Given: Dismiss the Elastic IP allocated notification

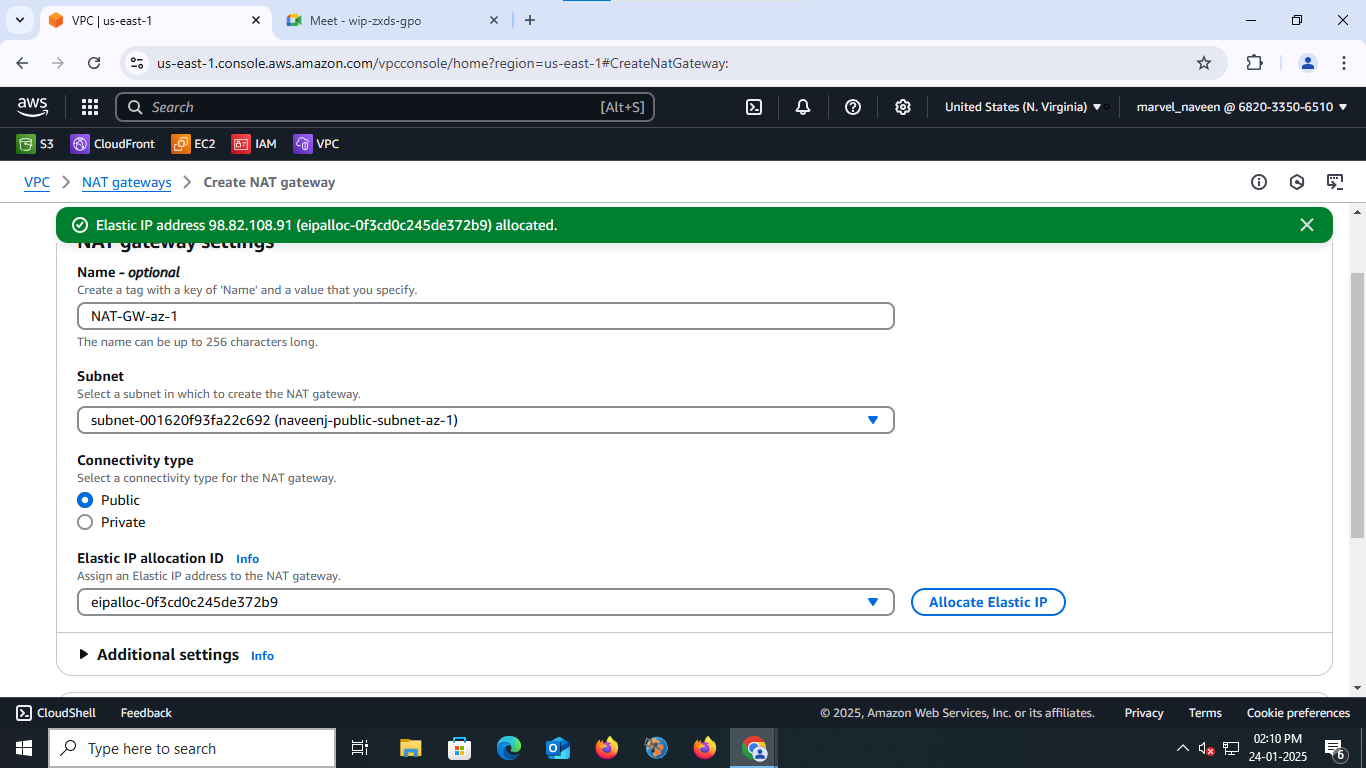Looking at the screenshot, I should pyautogui.click(x=1306, y=225).
